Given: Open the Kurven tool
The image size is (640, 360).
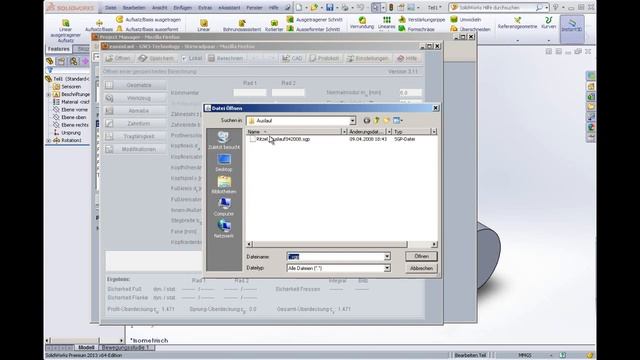Looking at the screenshot, I should (x=548, y=23).
